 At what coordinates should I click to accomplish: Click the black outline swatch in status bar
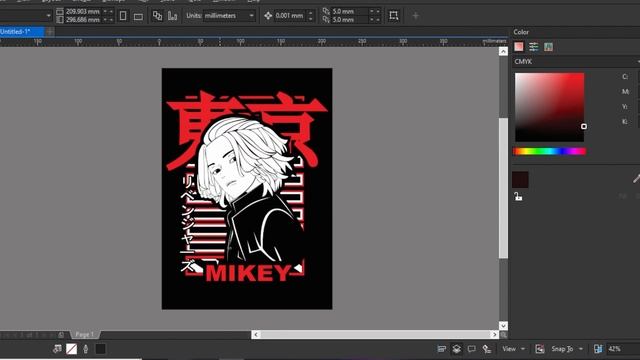click(100, 349)
